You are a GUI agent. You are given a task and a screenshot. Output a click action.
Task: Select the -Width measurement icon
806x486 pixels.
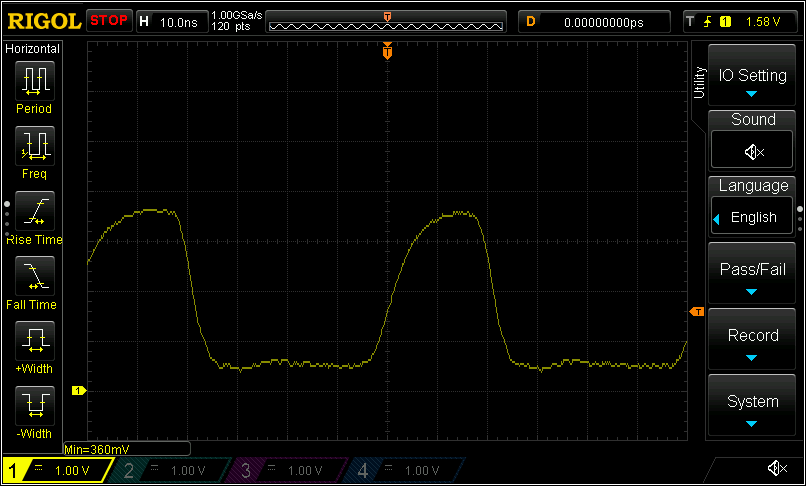point(36,406)
